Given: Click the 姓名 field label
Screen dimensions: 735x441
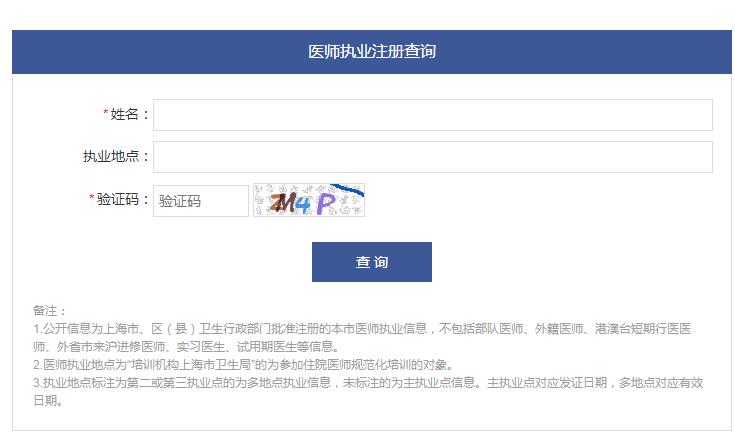Looking at the screenshot, I should tap(129, 115).
